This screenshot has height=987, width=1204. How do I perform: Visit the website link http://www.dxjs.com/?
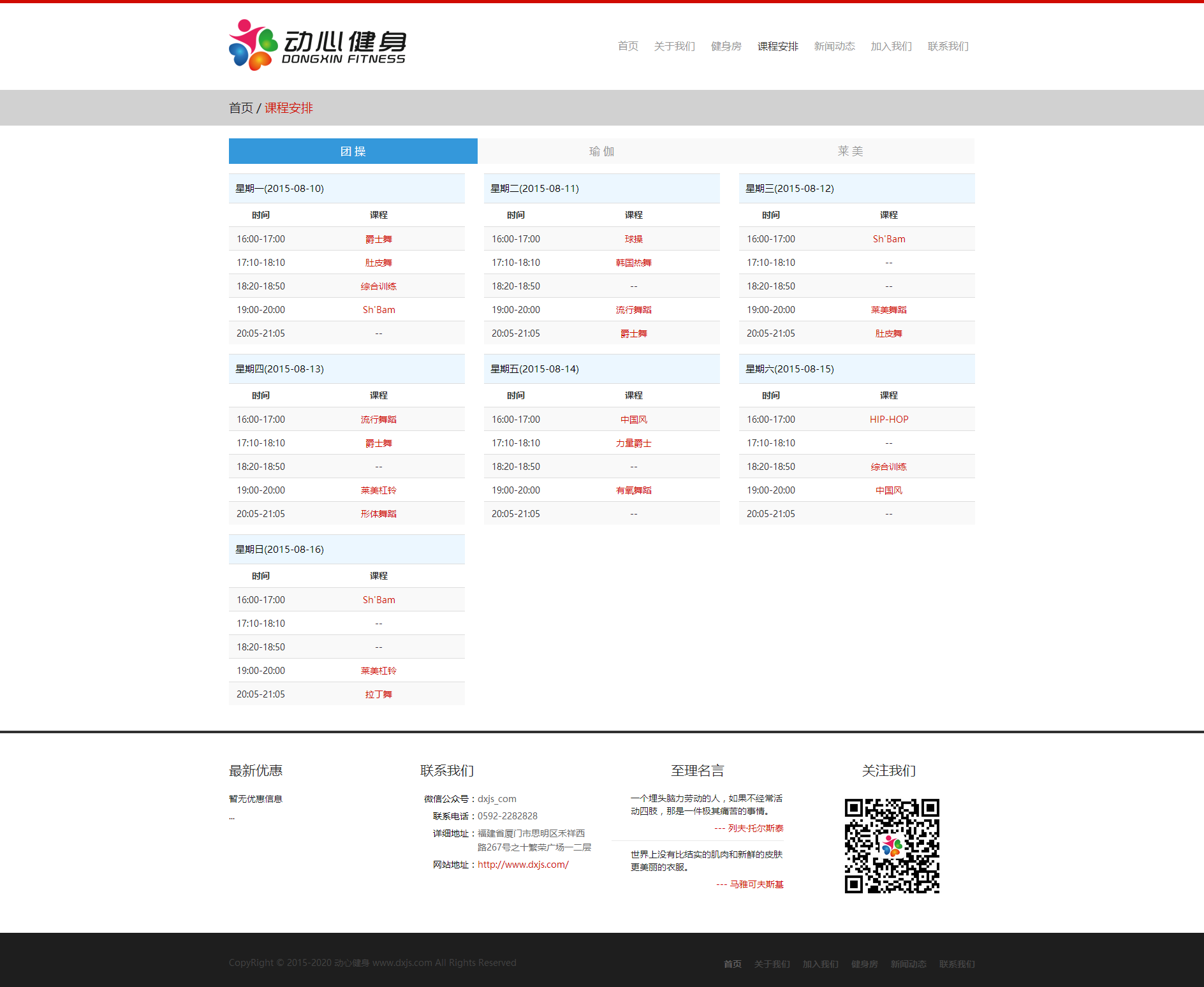[522, 864]
